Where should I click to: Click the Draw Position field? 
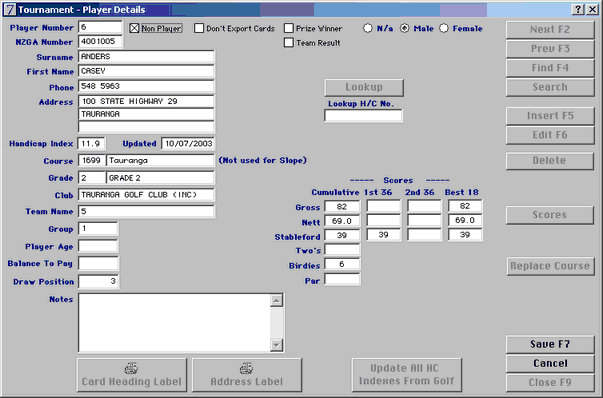[98, 281]
